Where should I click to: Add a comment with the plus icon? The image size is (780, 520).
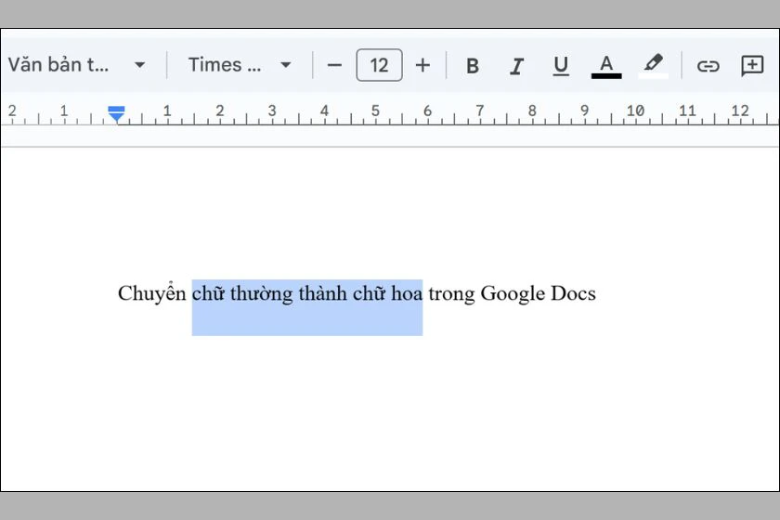752,66
